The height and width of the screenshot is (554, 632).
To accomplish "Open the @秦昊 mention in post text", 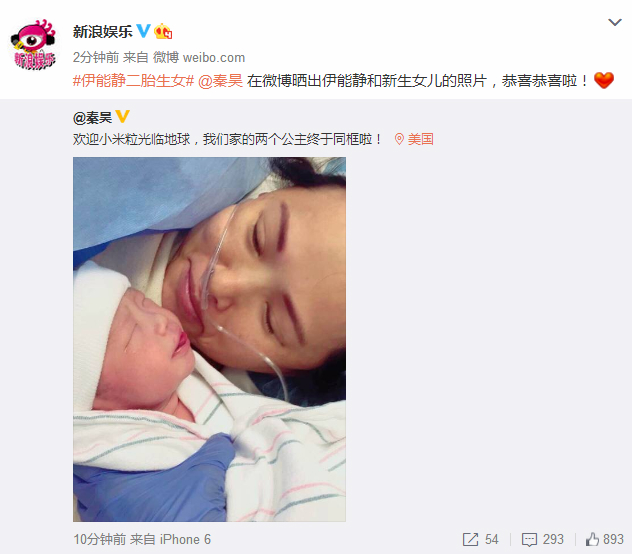I will (220, 81).
